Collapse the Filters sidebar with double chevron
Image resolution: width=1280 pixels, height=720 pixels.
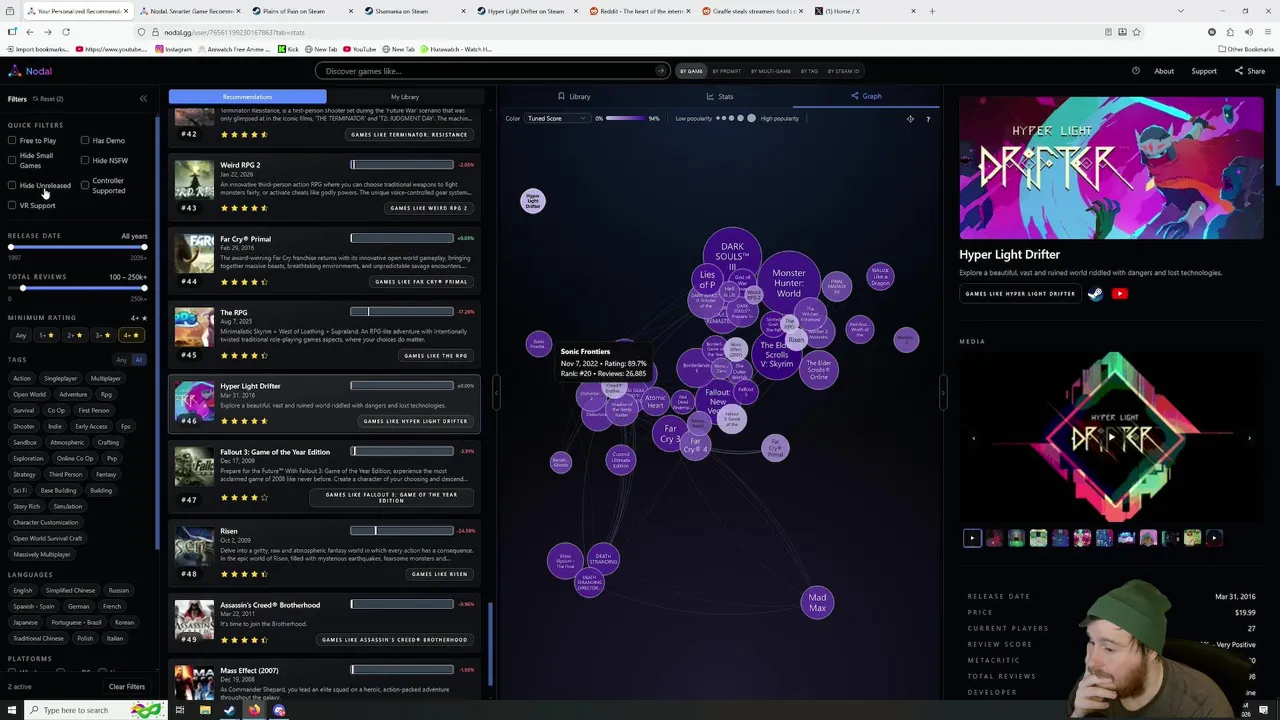click(143, 99)
